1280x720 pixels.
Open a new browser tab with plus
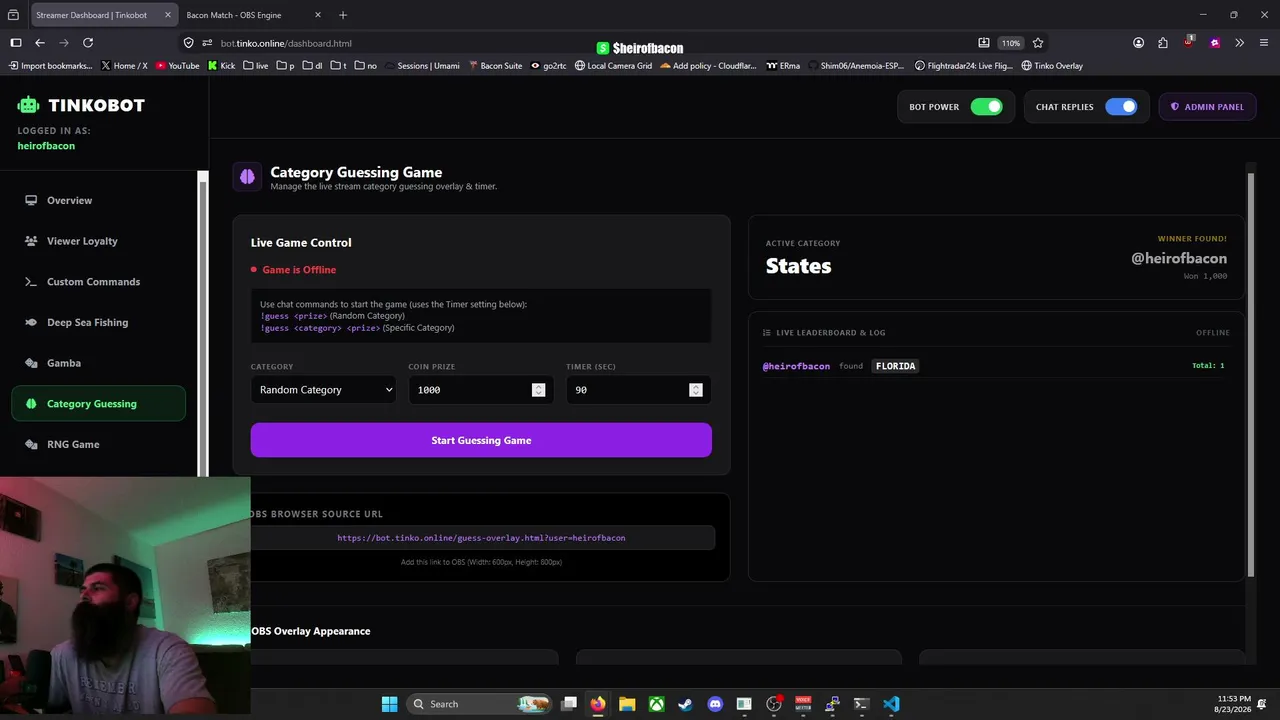(x=343, y=15)
